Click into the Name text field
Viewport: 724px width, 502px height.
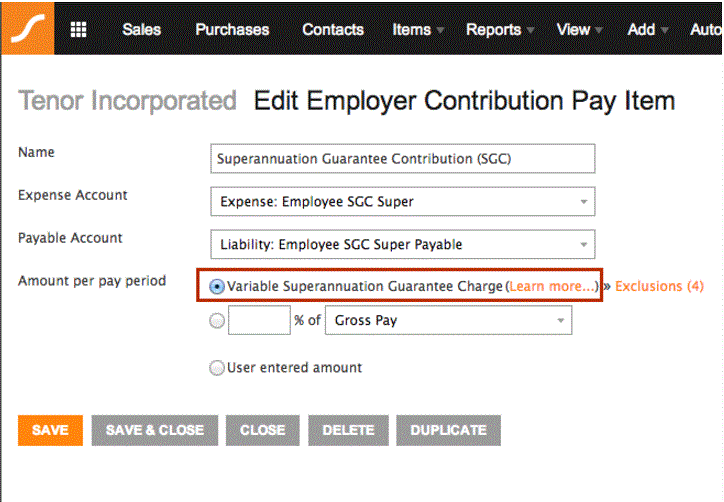click(x=403, y=159)
